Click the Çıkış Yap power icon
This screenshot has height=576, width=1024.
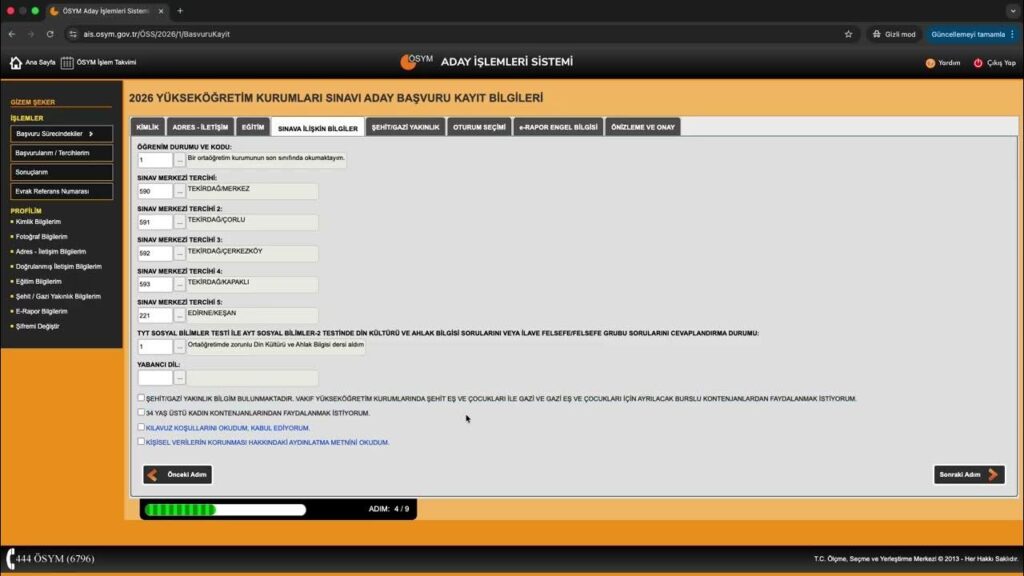(x=978, y=62)
